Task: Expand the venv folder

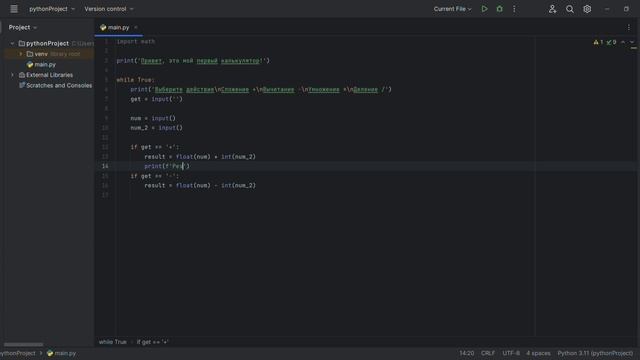Action: click(21, 54)
